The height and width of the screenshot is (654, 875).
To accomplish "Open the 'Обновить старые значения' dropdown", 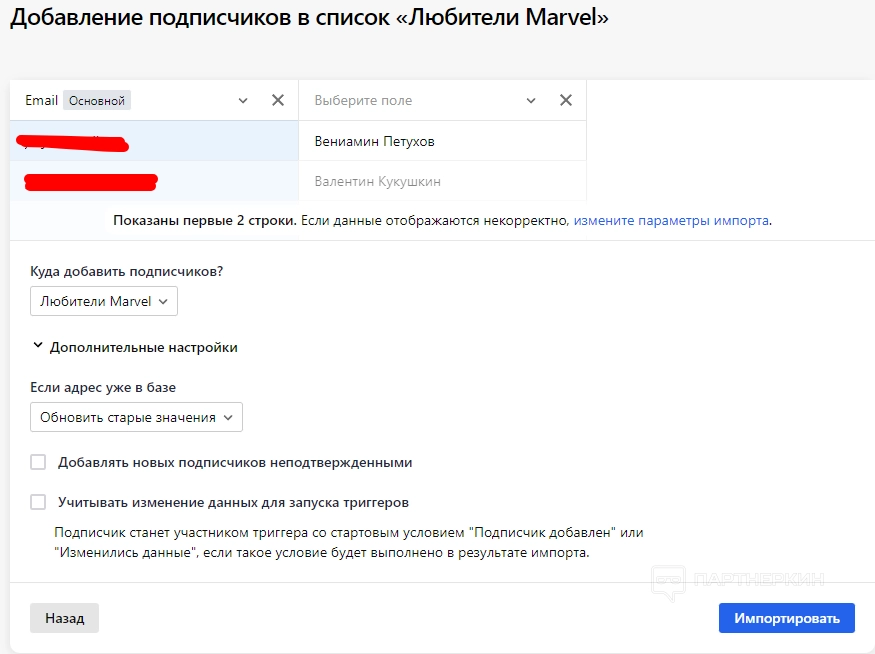I will pyautogui.click(x=136, y=417).
